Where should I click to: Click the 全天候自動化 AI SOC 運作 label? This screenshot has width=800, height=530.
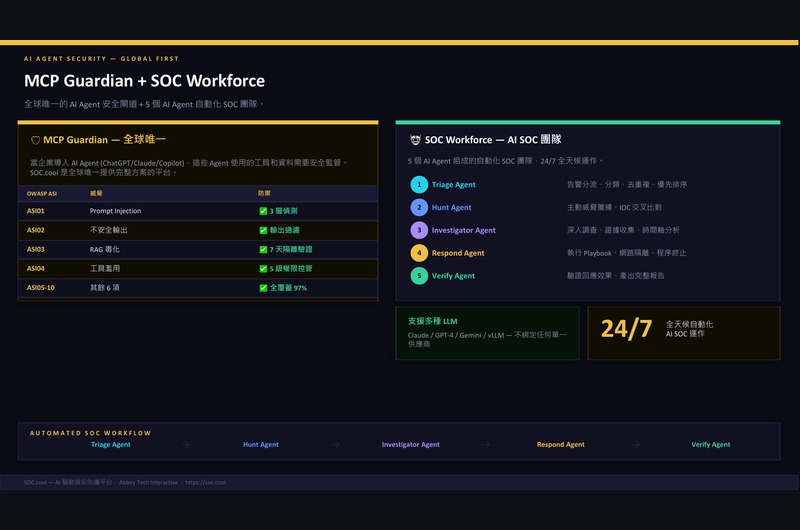pyautogui.click(x=689, y=329)
